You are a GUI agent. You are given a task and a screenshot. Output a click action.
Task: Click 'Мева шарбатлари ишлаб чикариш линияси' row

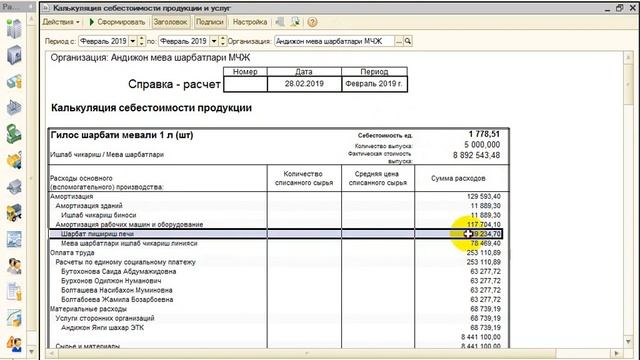(279, 243)
